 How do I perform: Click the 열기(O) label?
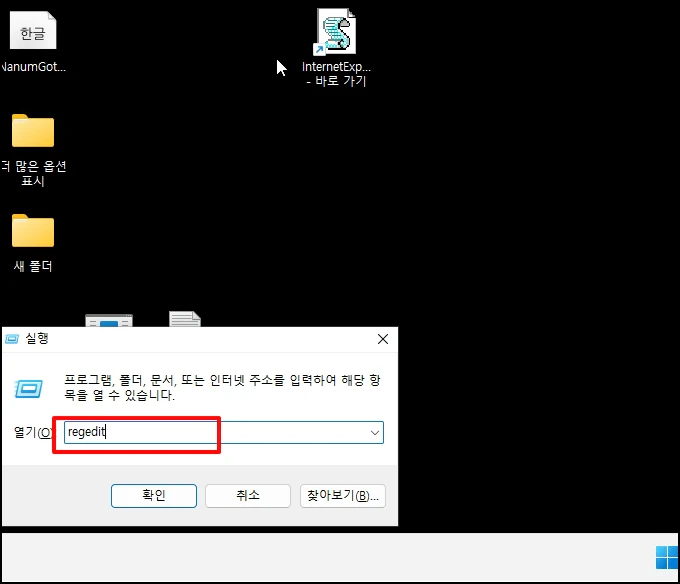coord(33,432)
